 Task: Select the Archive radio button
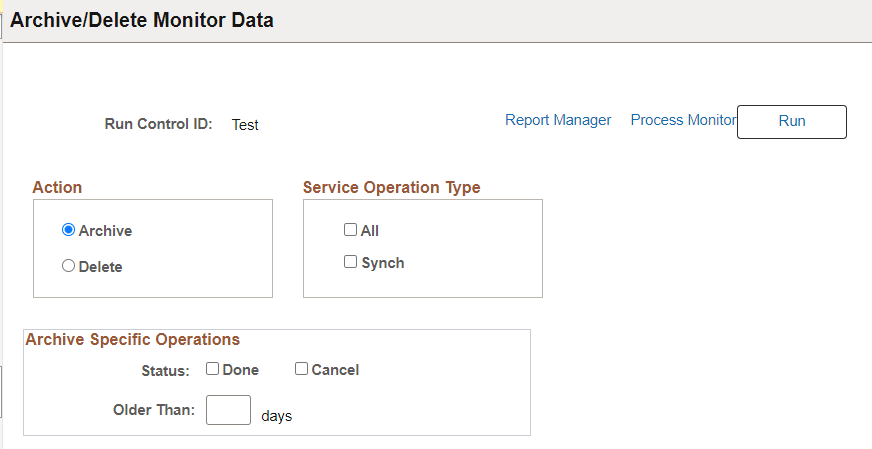click(x=69, y=230)
